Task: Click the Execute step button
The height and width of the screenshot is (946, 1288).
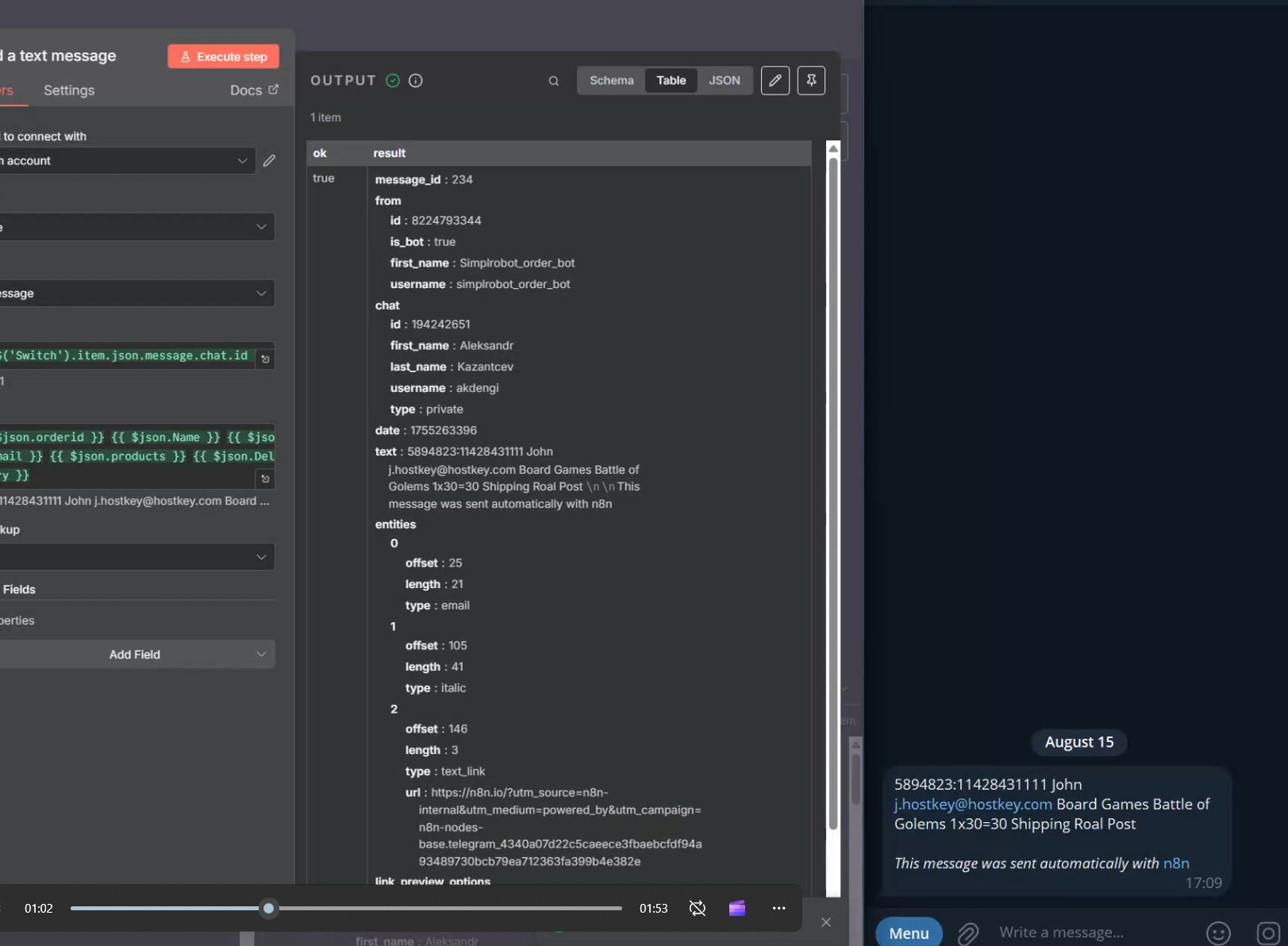Action: [x=223, y=56]
